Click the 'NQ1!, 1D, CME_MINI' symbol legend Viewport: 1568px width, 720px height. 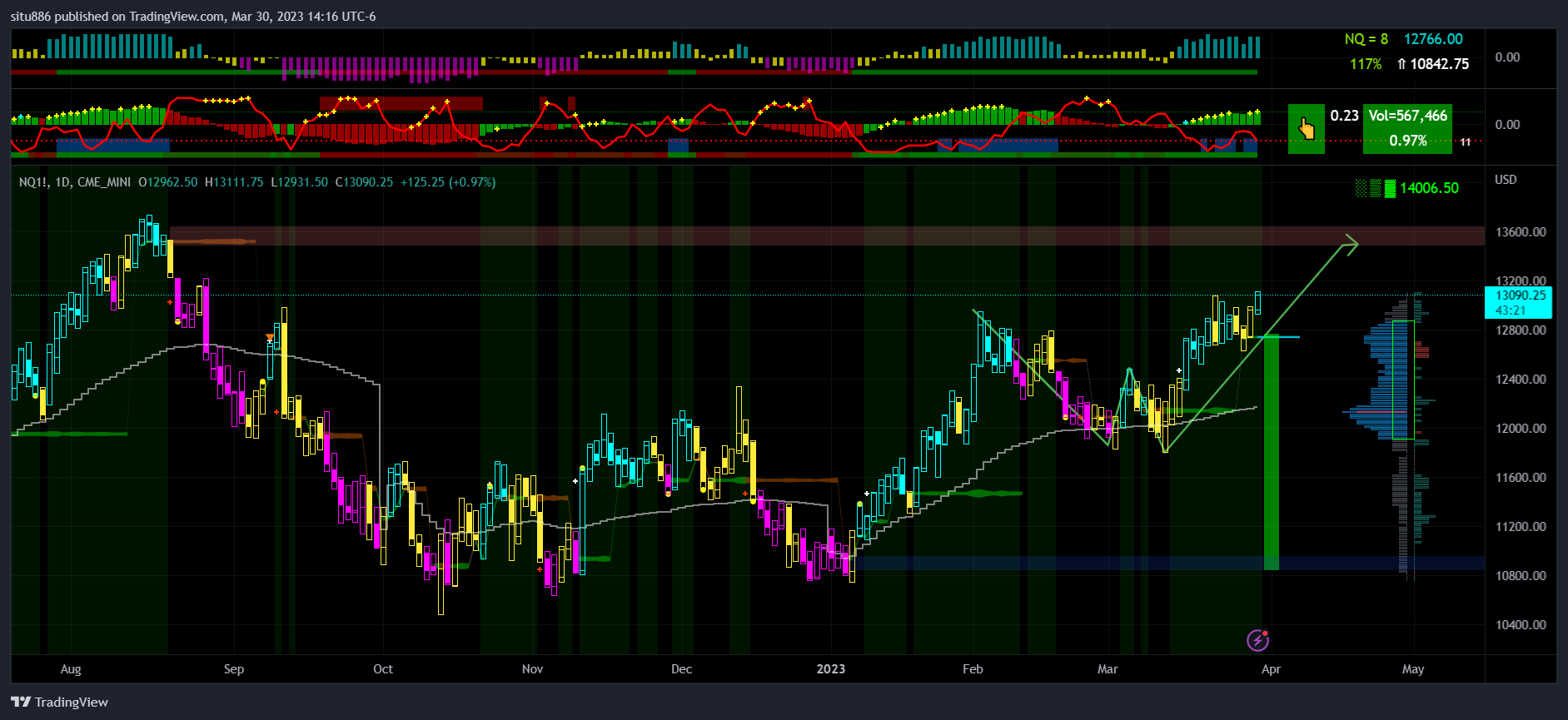coord(75,182)
